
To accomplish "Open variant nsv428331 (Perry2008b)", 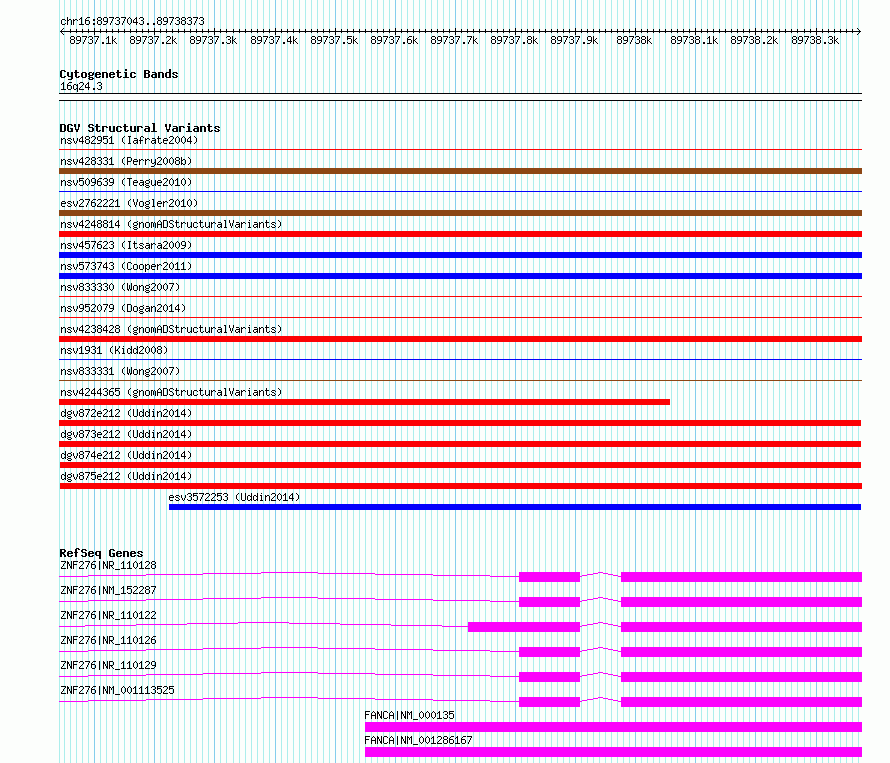I will tap(126, 161).
